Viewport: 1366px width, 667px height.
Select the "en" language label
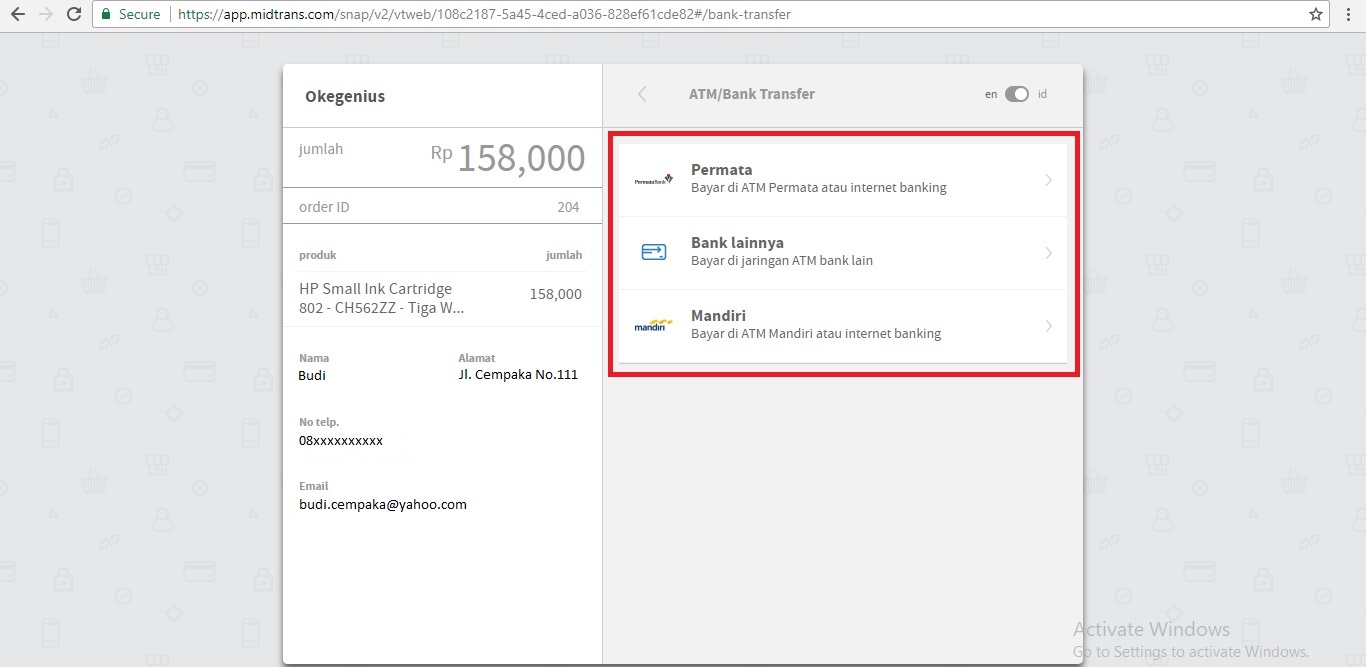991,94
